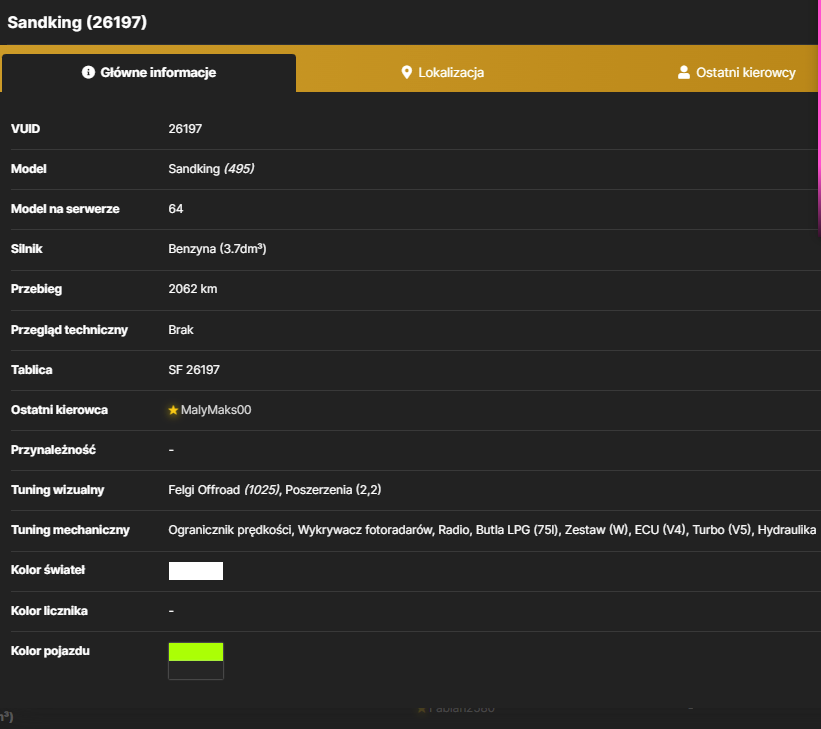Select the lime green Kolor pojazdu swatch
Viewport: 821px width, 729px height.
[196, 652]
